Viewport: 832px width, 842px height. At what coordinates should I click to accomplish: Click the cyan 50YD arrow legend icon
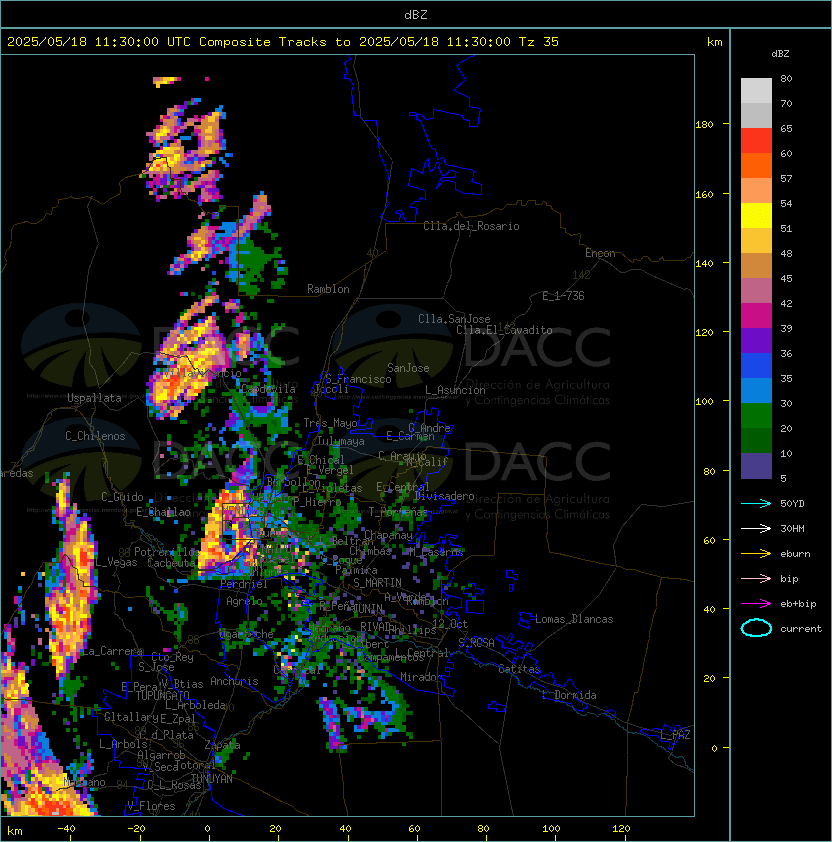[756, 503]
